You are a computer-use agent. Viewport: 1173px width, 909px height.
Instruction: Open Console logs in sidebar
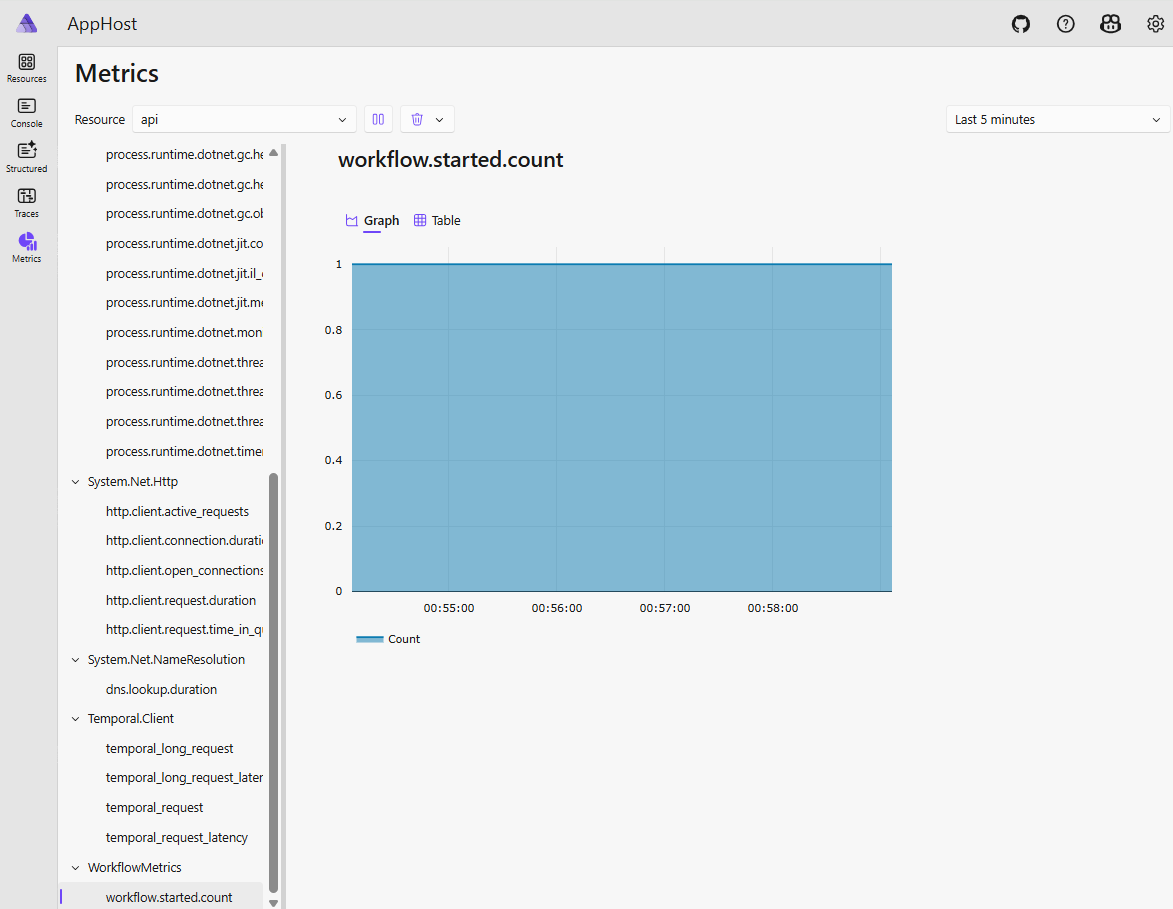[27, 113]
